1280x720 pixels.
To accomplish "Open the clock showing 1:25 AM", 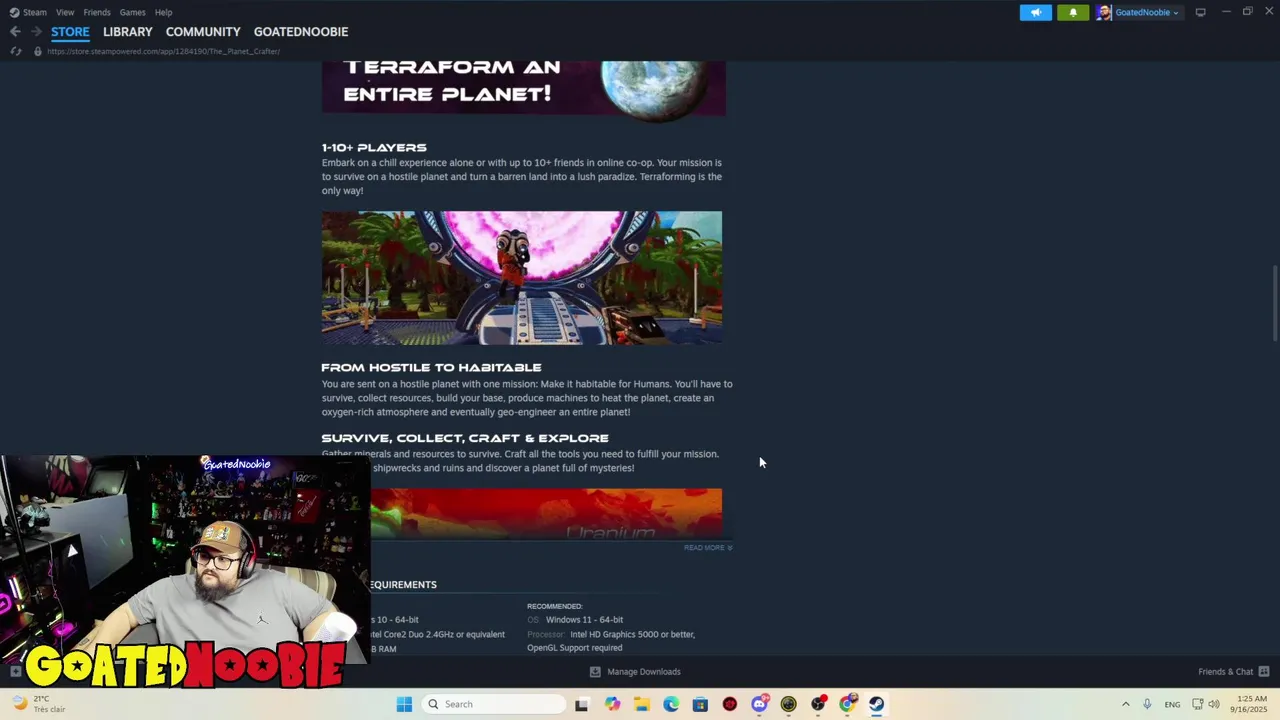I will pyautogui.click(x=1251, y=704).
